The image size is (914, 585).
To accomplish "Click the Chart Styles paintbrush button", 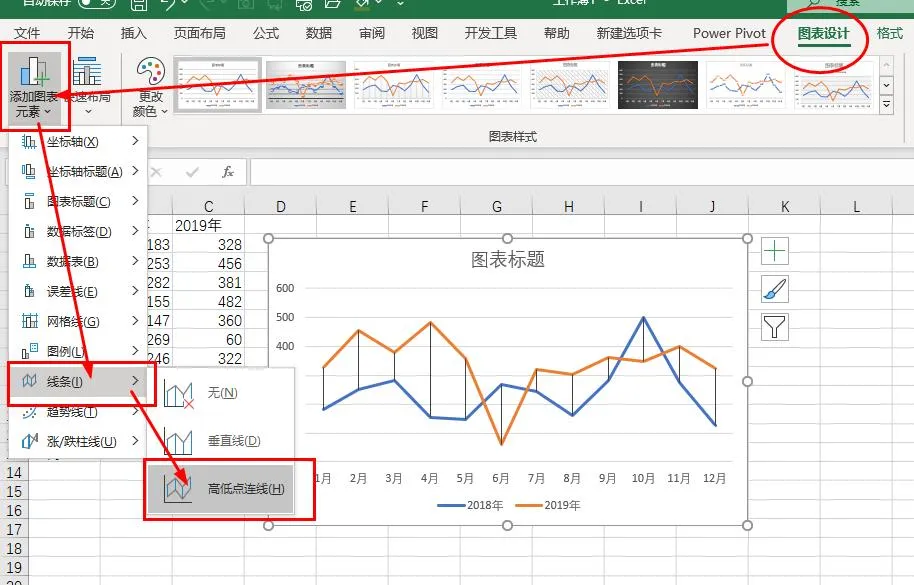I will pyautogui.click(x=775, y=289).
